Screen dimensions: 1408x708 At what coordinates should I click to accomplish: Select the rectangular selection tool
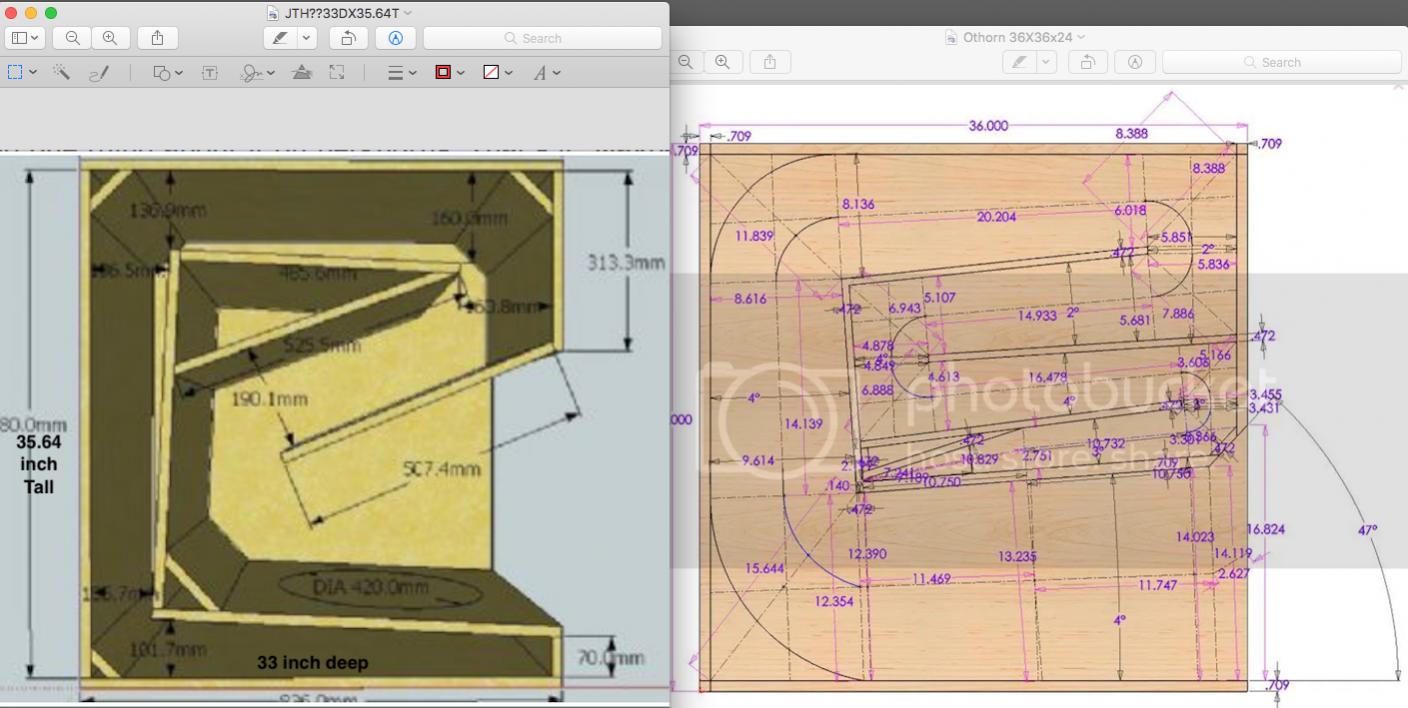(15, 72)
